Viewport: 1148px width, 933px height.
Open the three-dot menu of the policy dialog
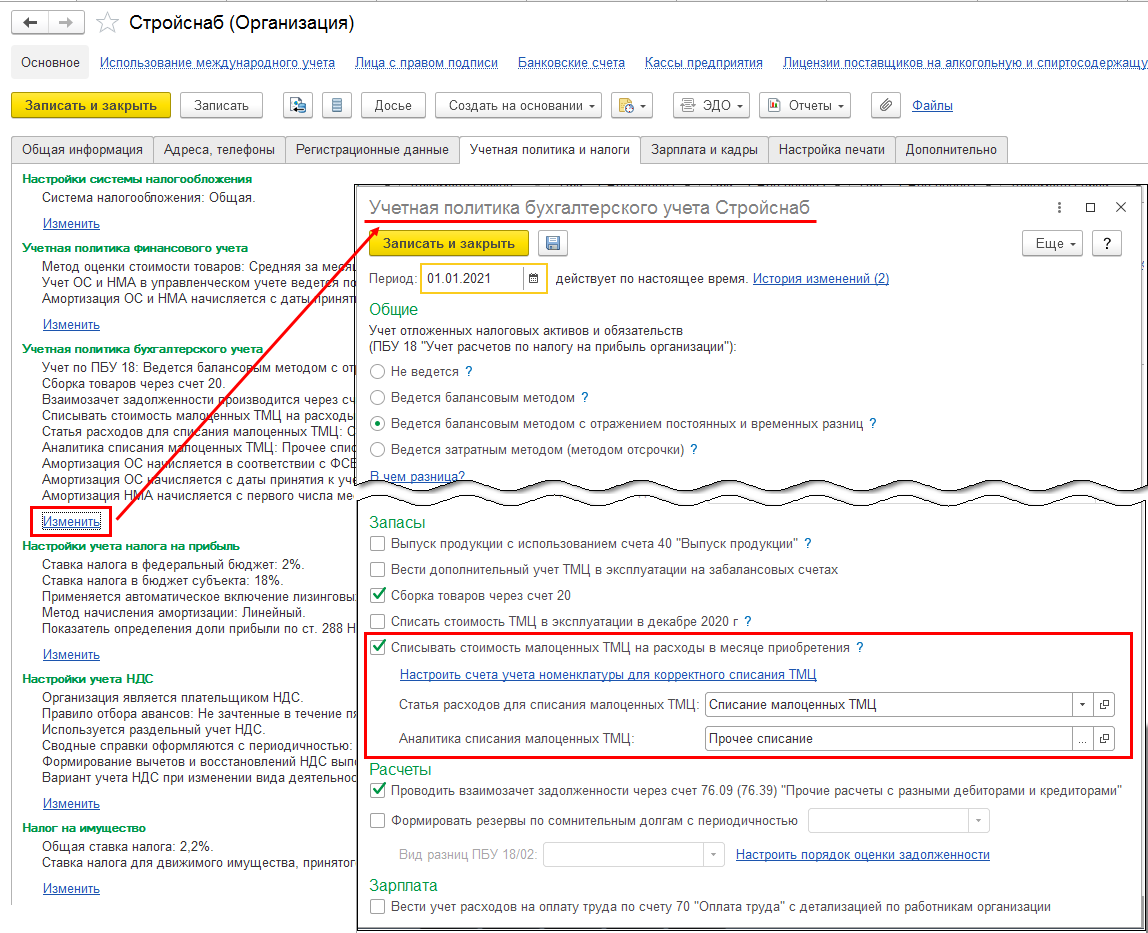tap(1059, 207)
